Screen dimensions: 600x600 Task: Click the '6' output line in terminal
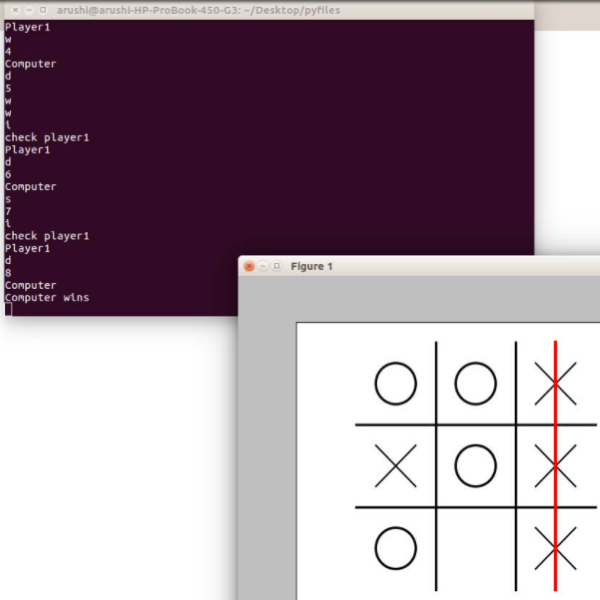coord(8,174)
